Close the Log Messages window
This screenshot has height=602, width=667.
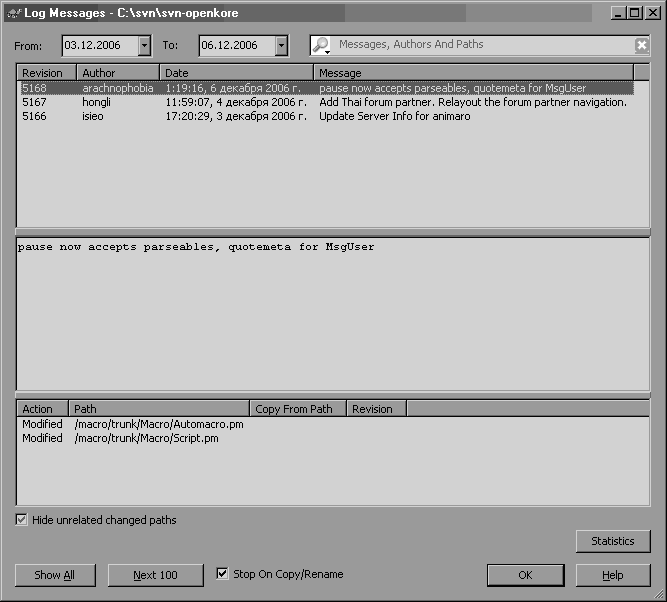click(653, 13)
